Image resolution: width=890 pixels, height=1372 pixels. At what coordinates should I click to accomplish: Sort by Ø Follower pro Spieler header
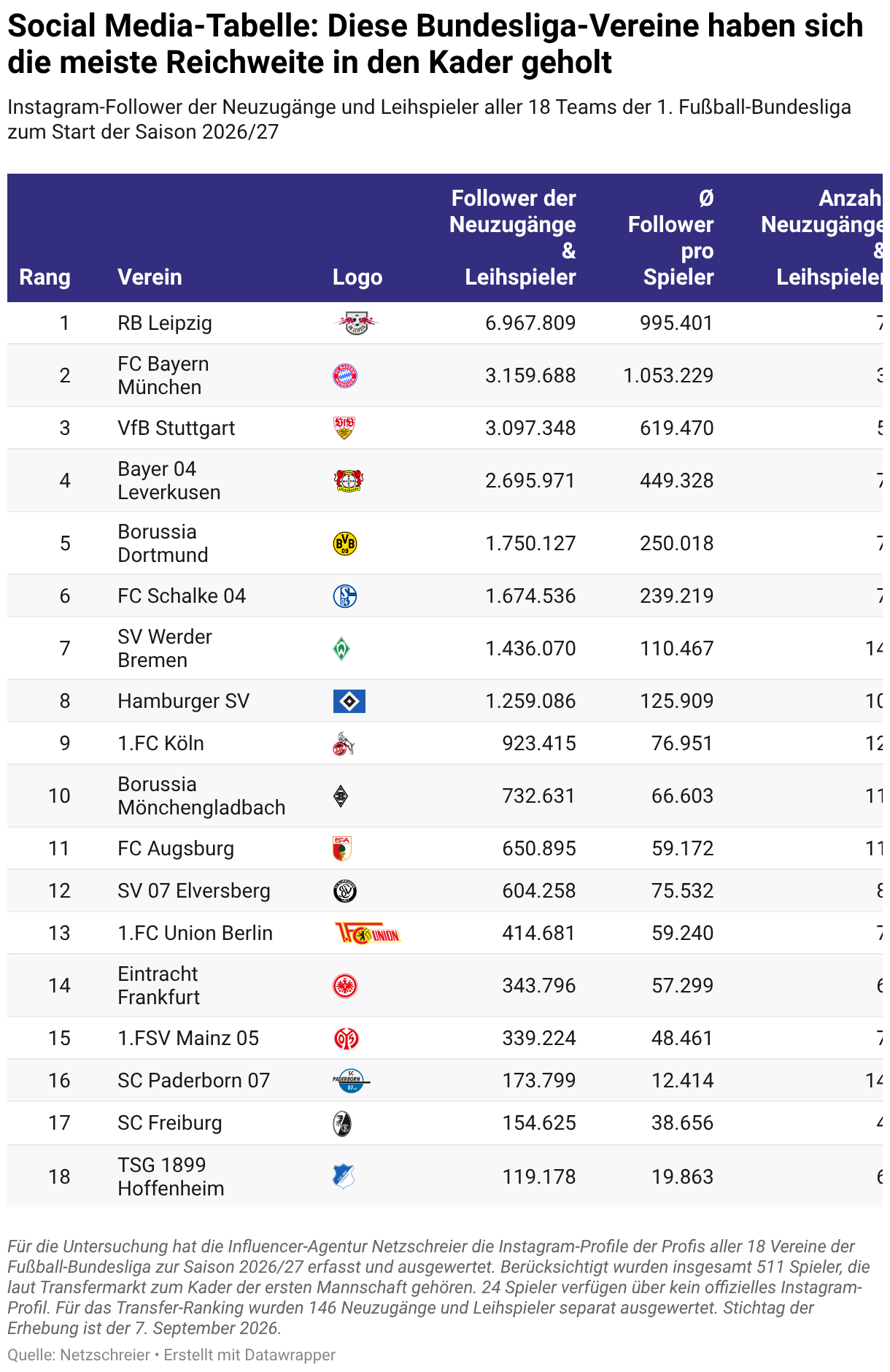point(670,238)
